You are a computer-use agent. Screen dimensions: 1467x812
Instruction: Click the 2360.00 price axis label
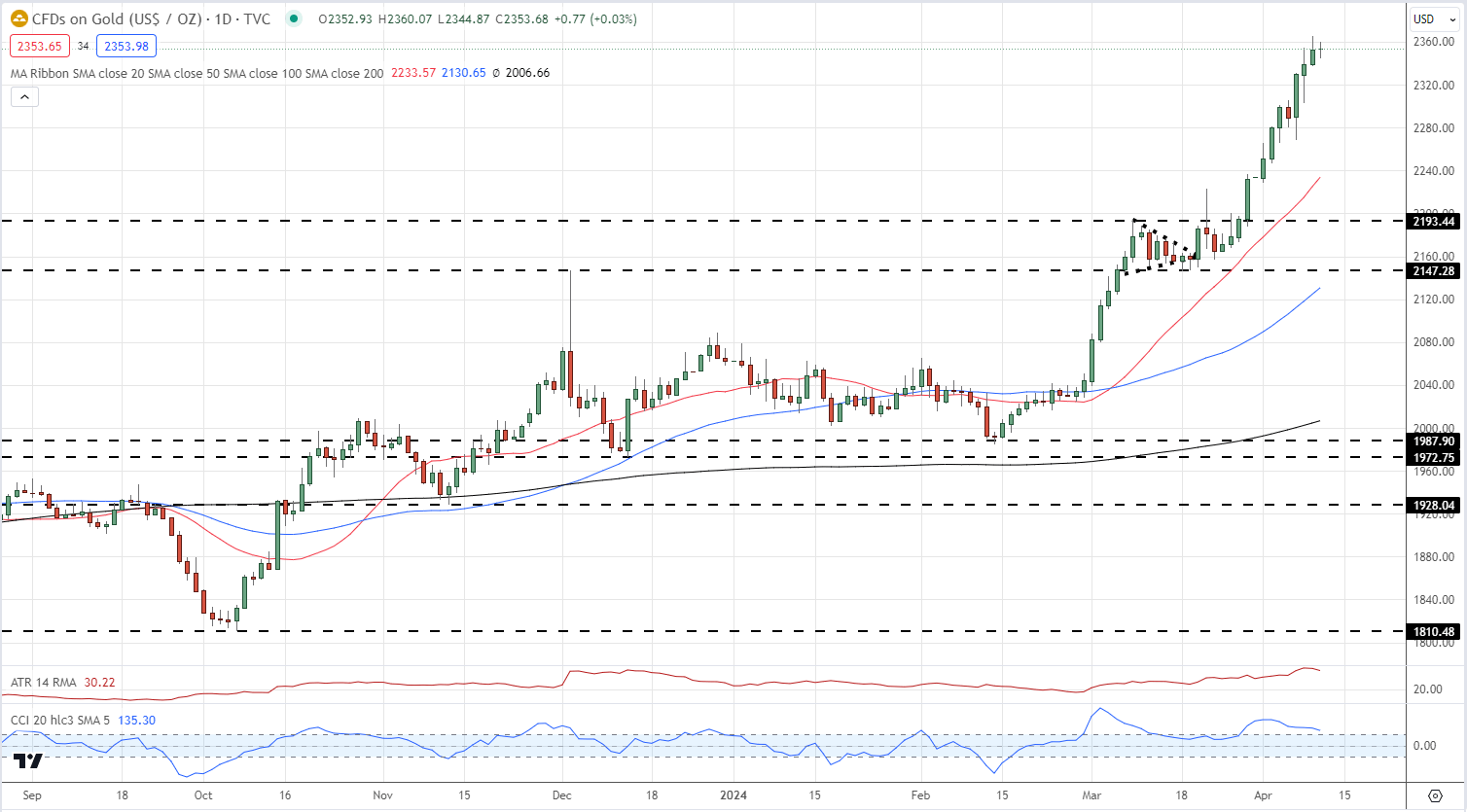pyautogui.click(x=1434, y=42)
